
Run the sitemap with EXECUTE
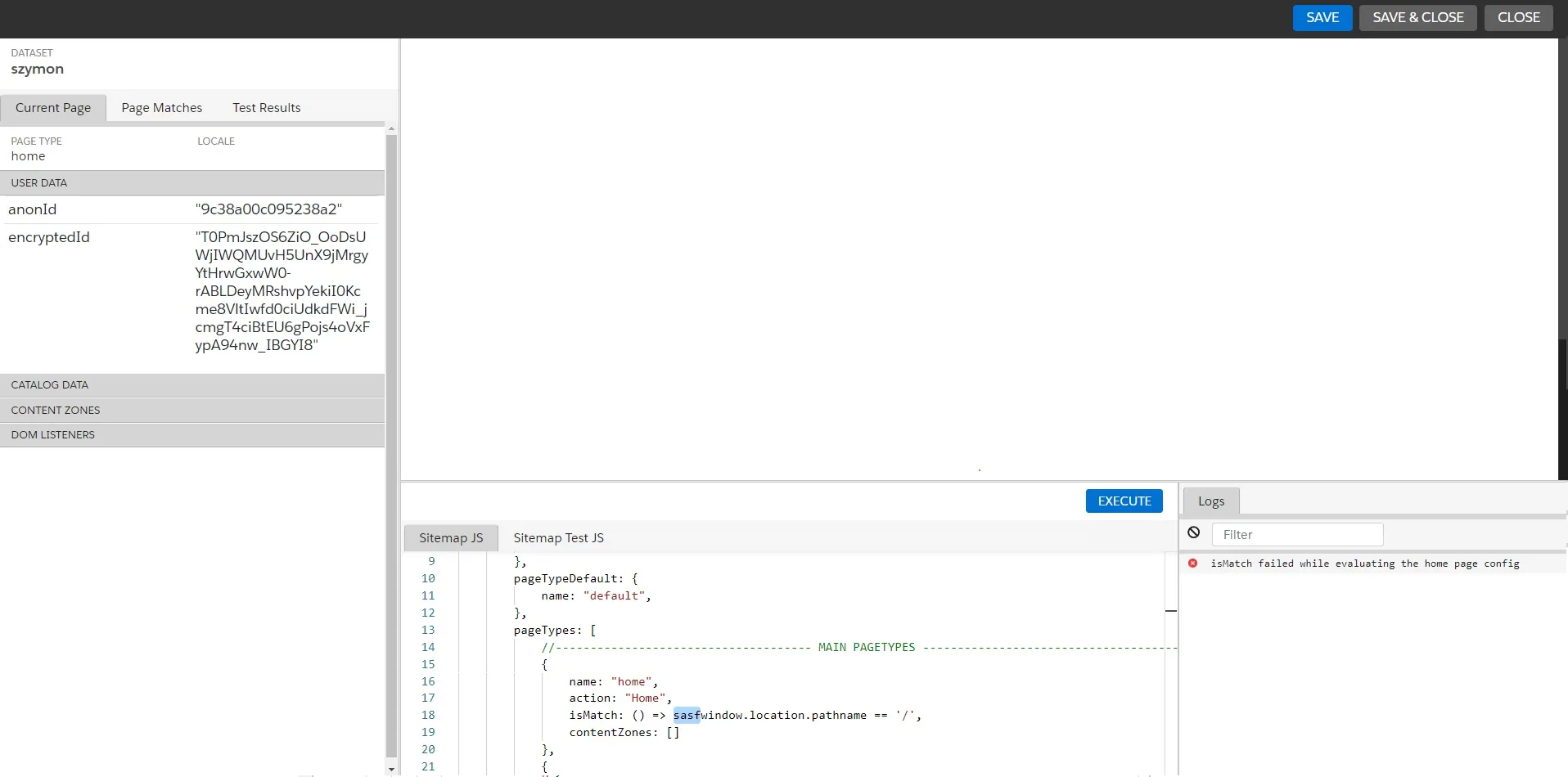1124,501
